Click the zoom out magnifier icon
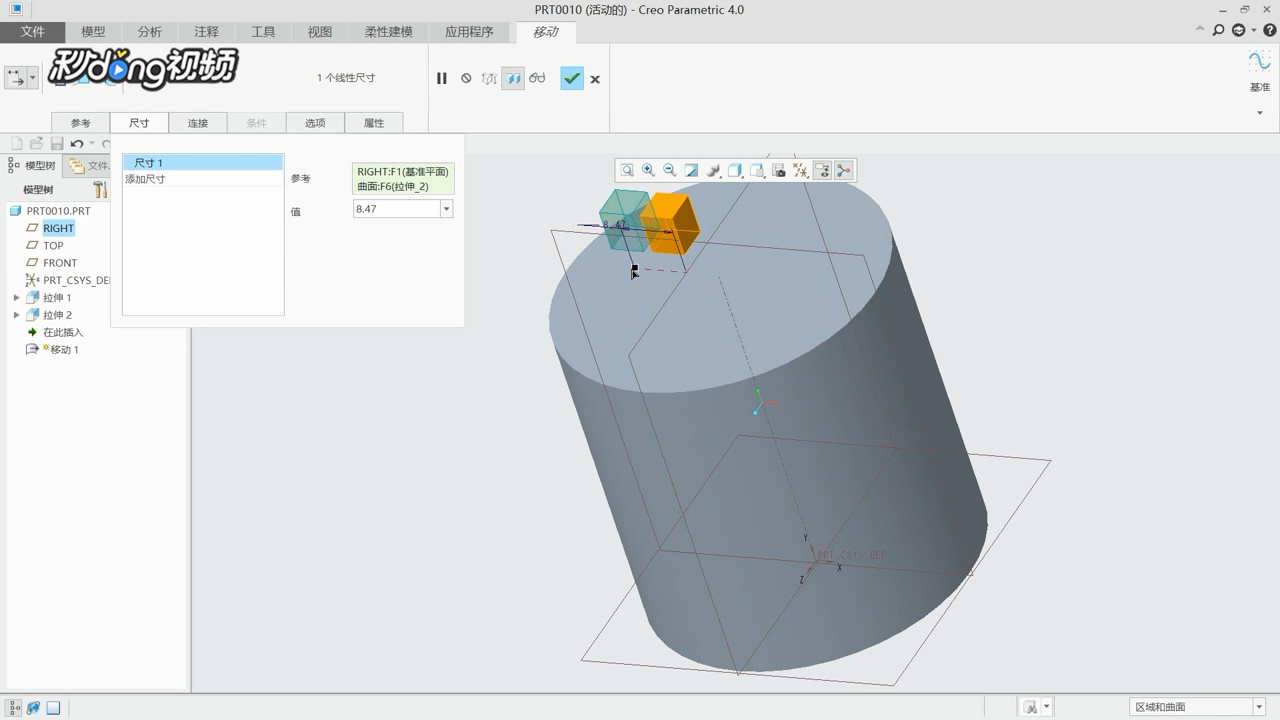 point(670,171)
